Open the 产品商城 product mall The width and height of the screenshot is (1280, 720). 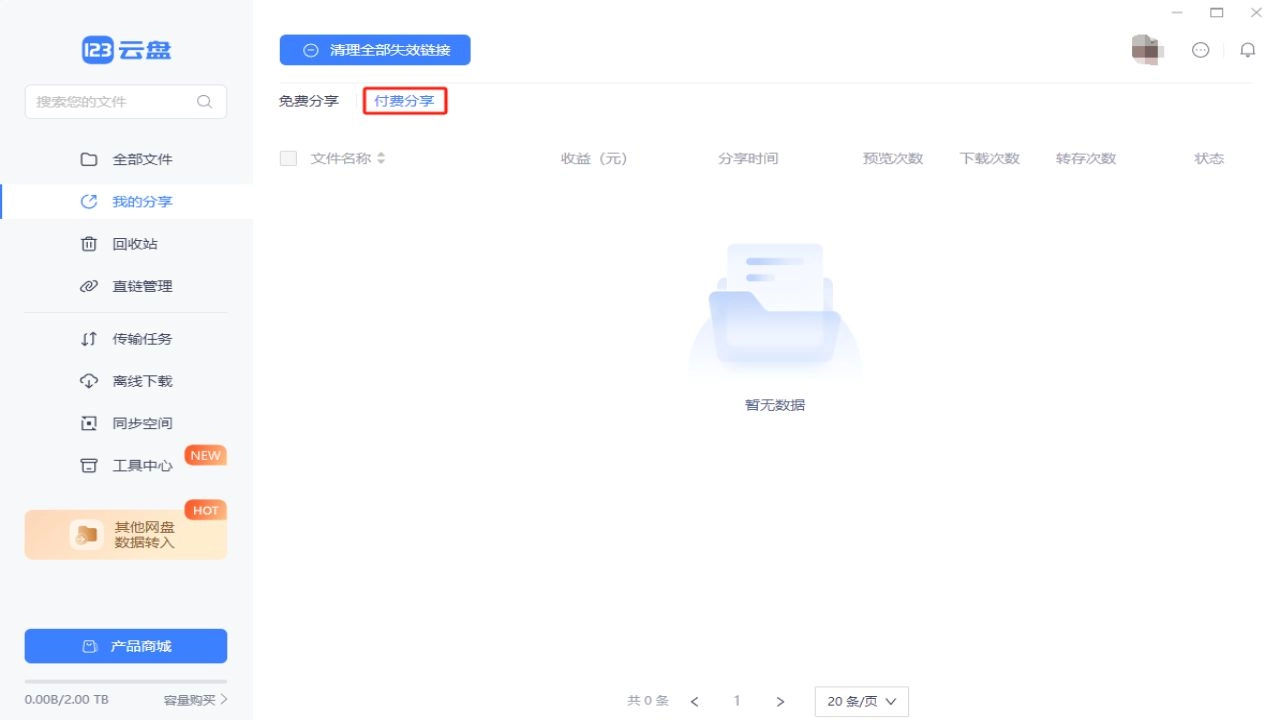tap(125, 646)
